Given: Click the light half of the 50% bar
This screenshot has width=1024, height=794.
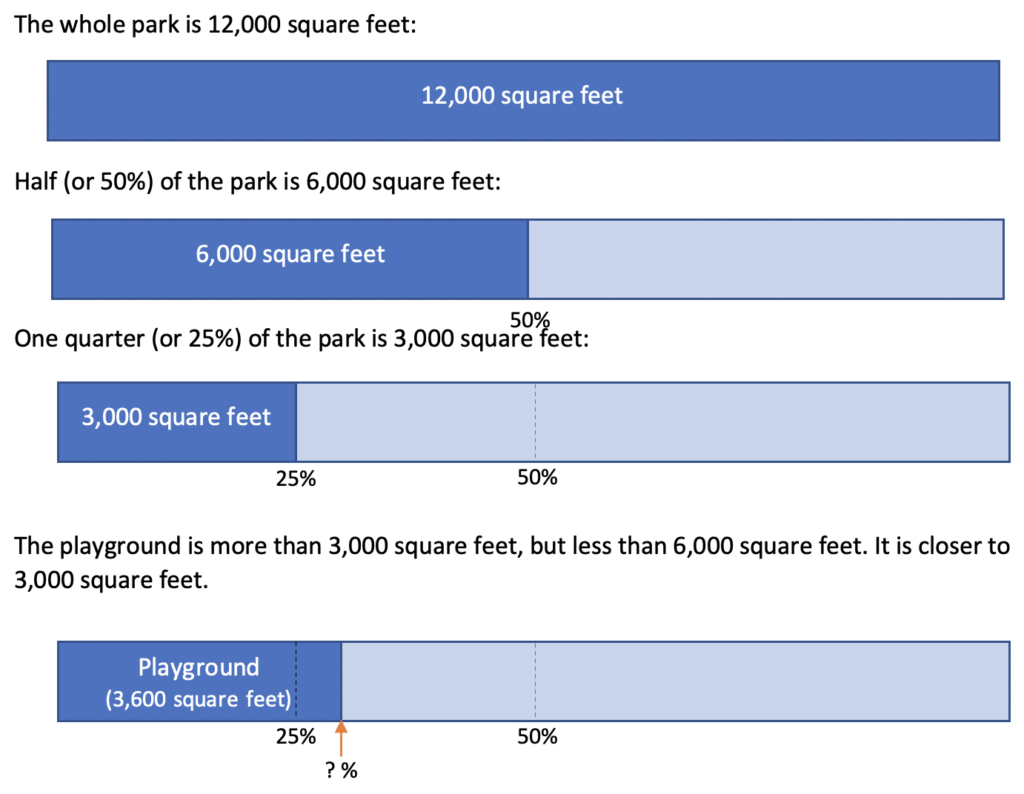Looking at the screenshot, I should click(x=766, y=259).
